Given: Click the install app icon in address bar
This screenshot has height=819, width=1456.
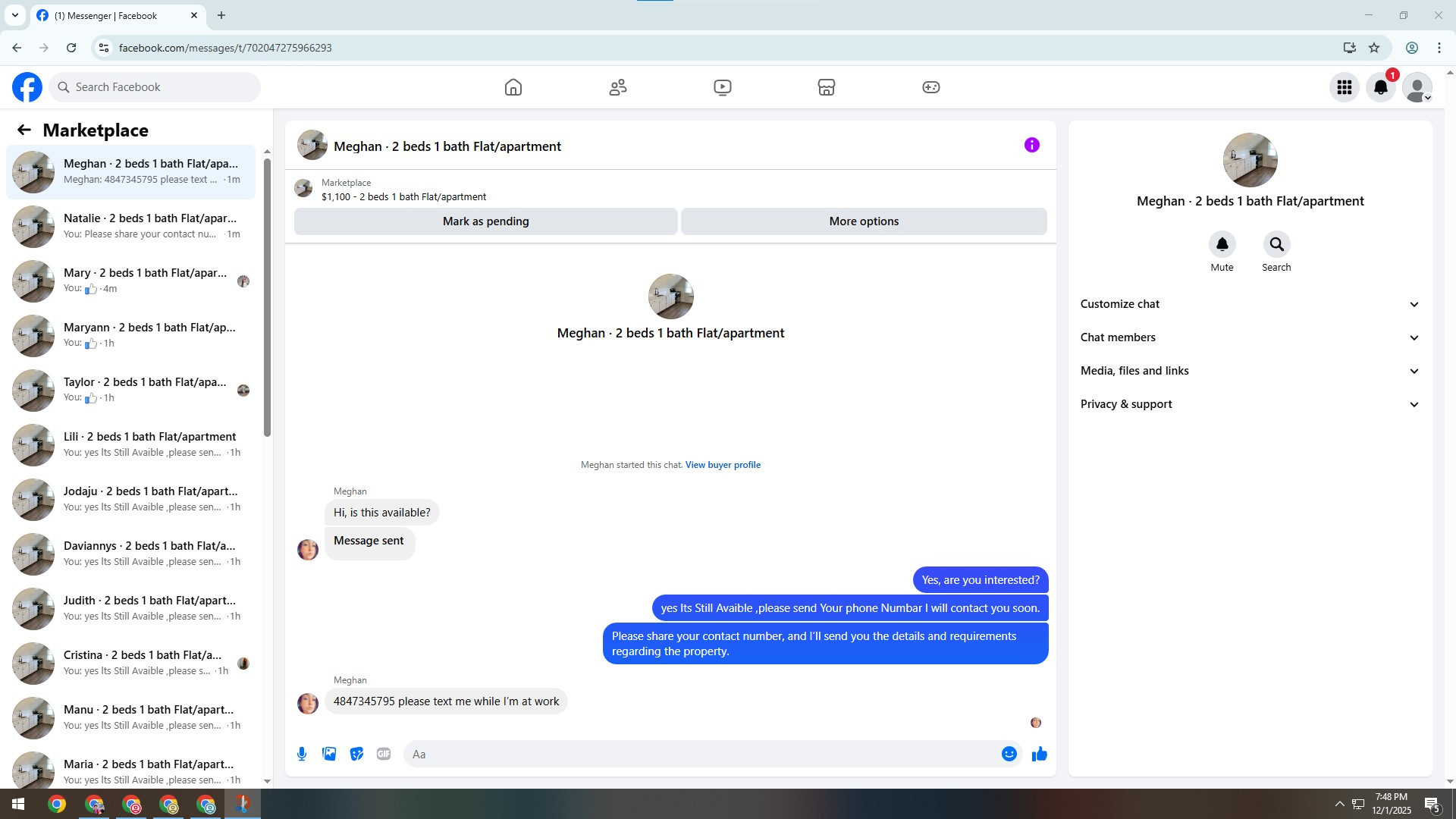Looking at the screenshot, I should click(x=1349, y=48).
